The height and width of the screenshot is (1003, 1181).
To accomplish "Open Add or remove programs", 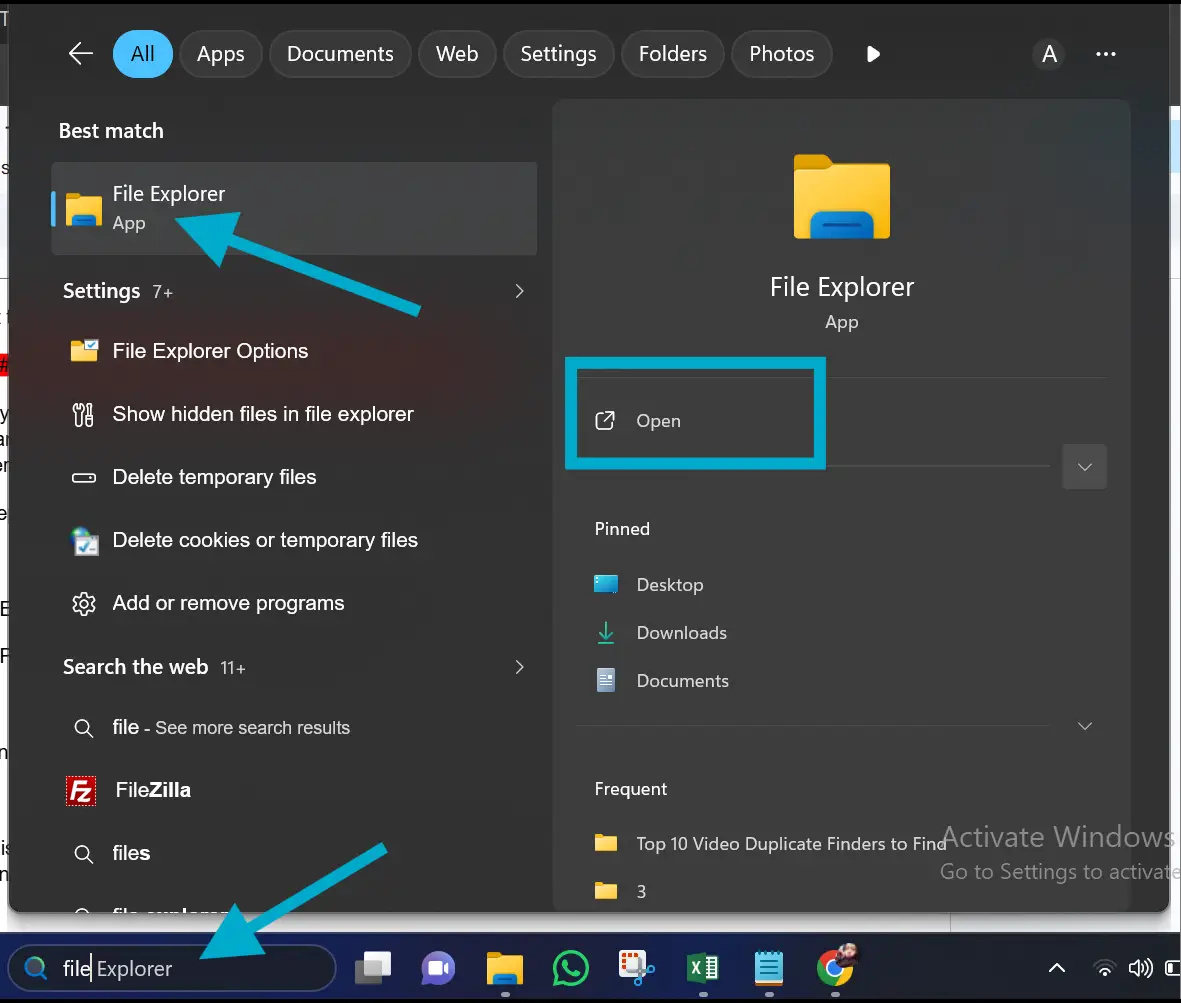I will (x=228, y=602).
